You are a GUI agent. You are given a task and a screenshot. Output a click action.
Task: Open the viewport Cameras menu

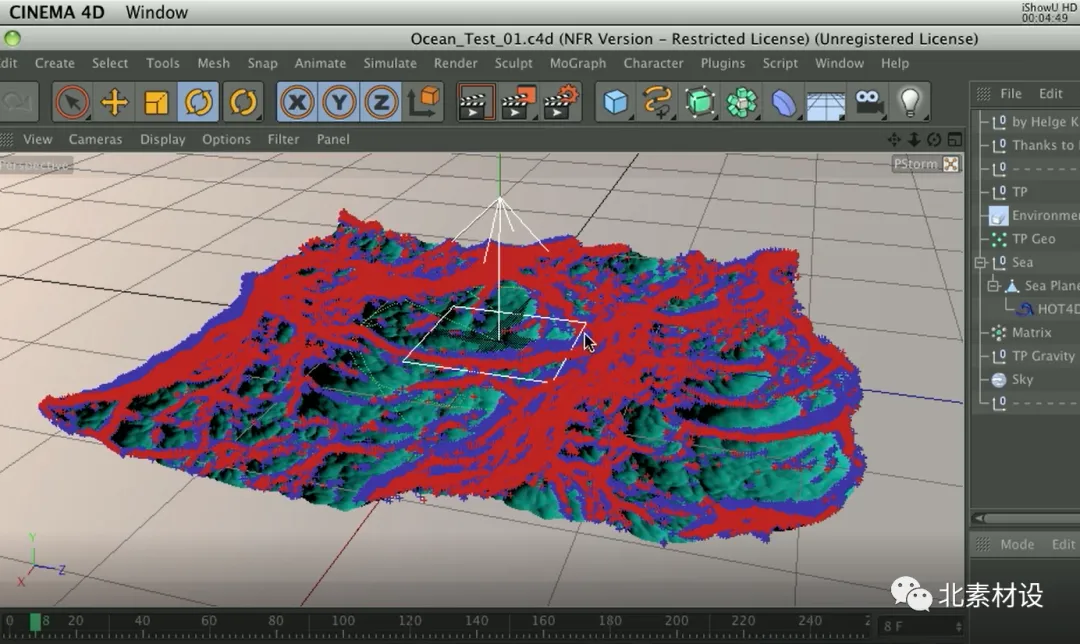pyautogui.click(x=95, y=139)
